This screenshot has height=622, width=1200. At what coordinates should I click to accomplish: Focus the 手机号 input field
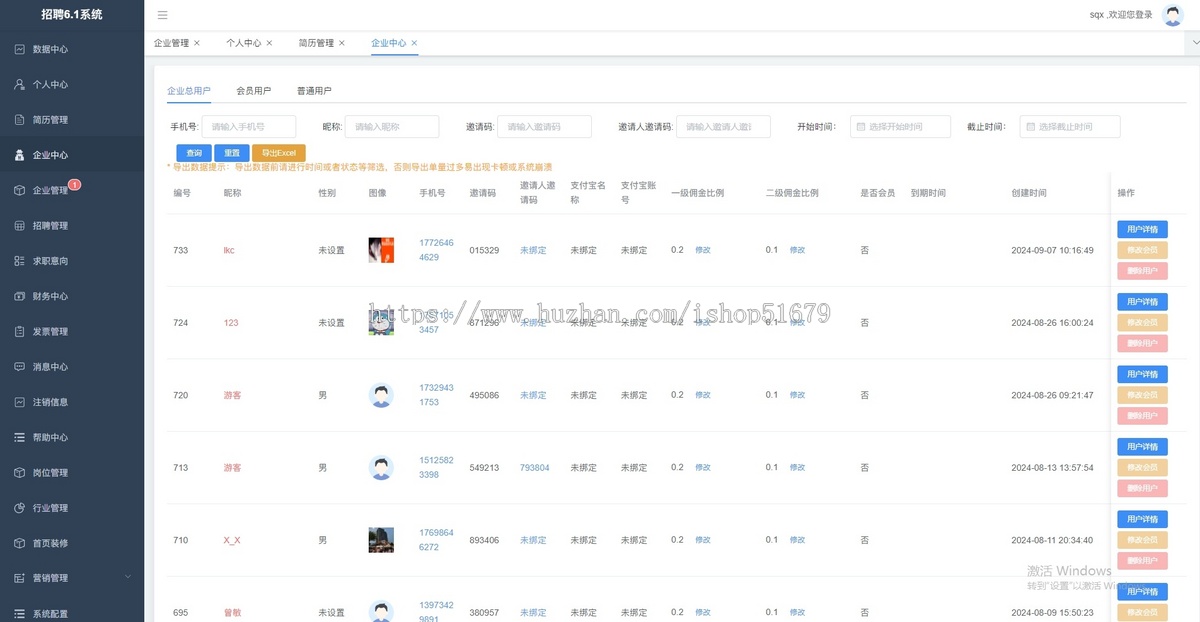tap(249, 127)
